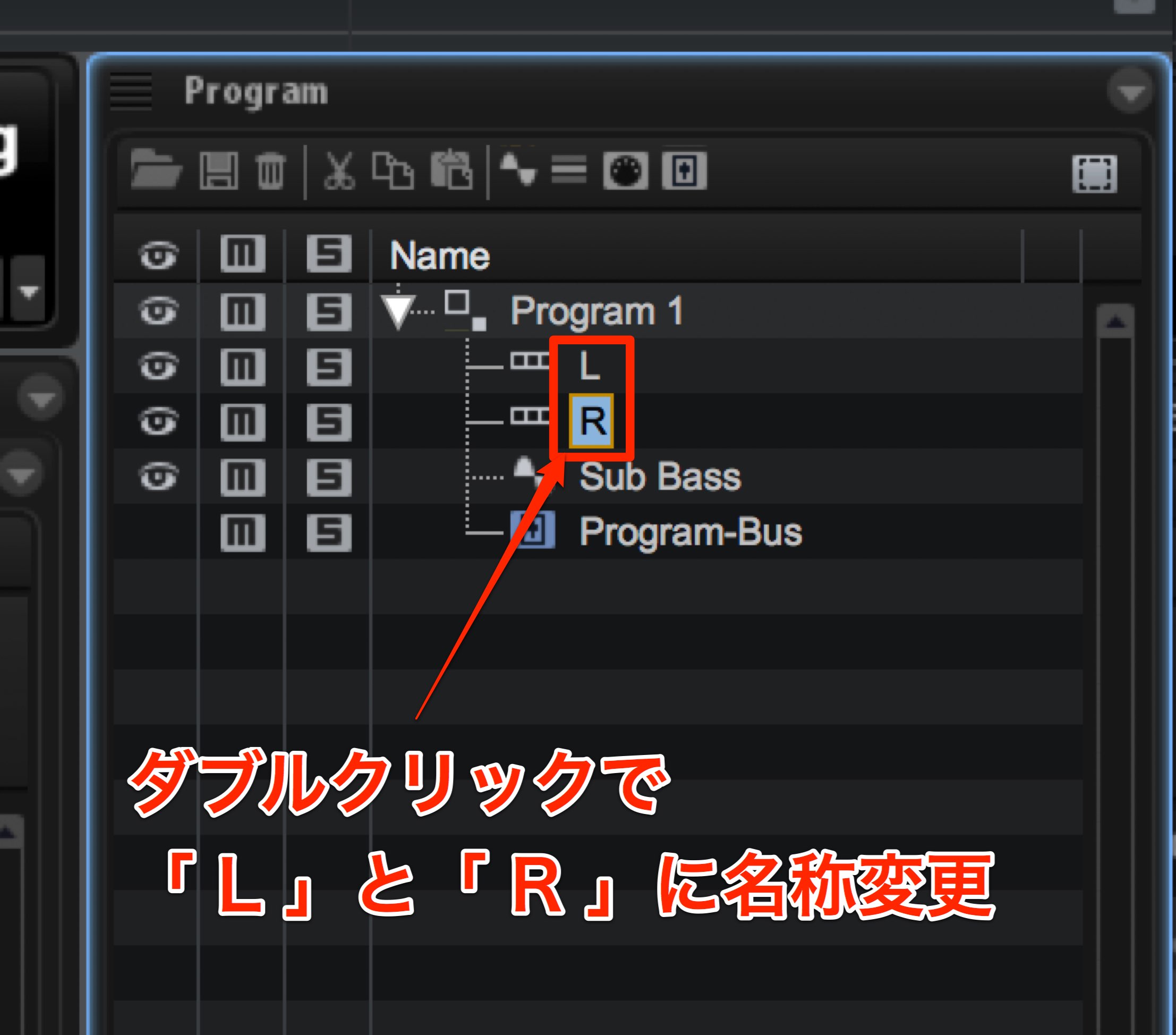Screen dimensions: 1176x1035
Task: Open the Program panel dropdown menu
Action: tap(1130, 91)
